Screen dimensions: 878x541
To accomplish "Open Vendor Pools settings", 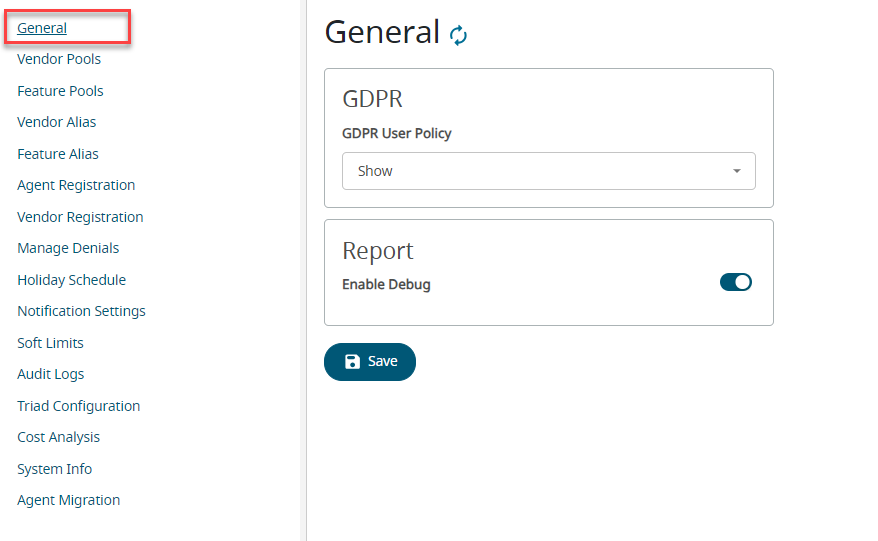I will coord(59,59).
